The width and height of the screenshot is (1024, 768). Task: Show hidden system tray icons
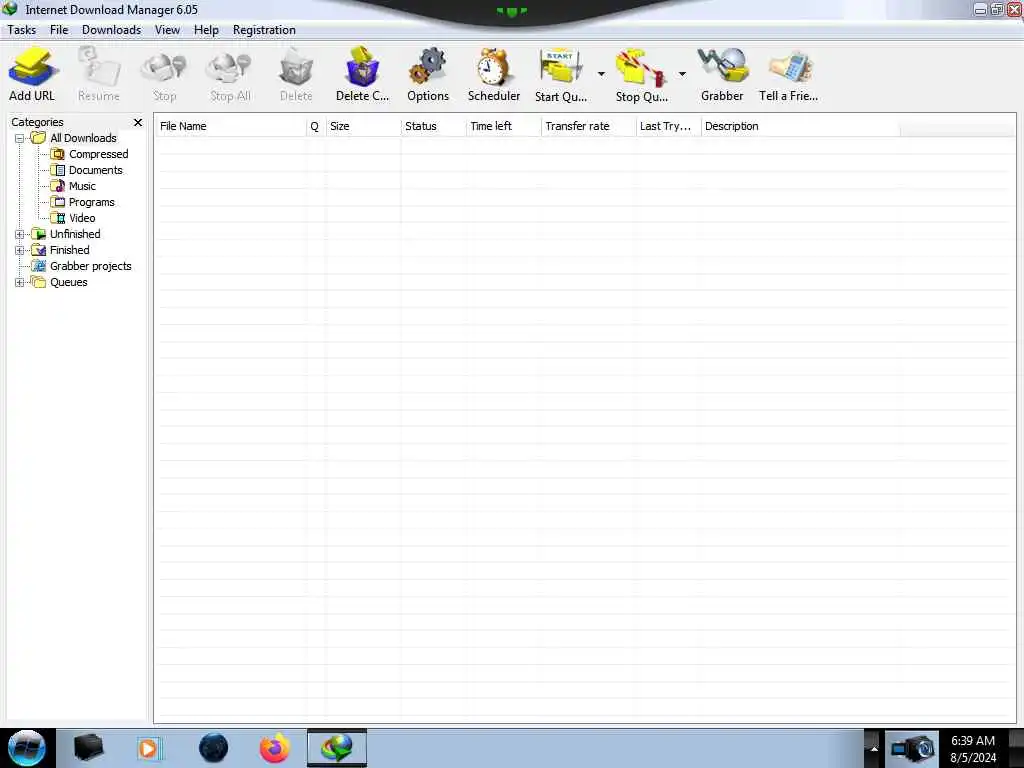coord(874,748)
